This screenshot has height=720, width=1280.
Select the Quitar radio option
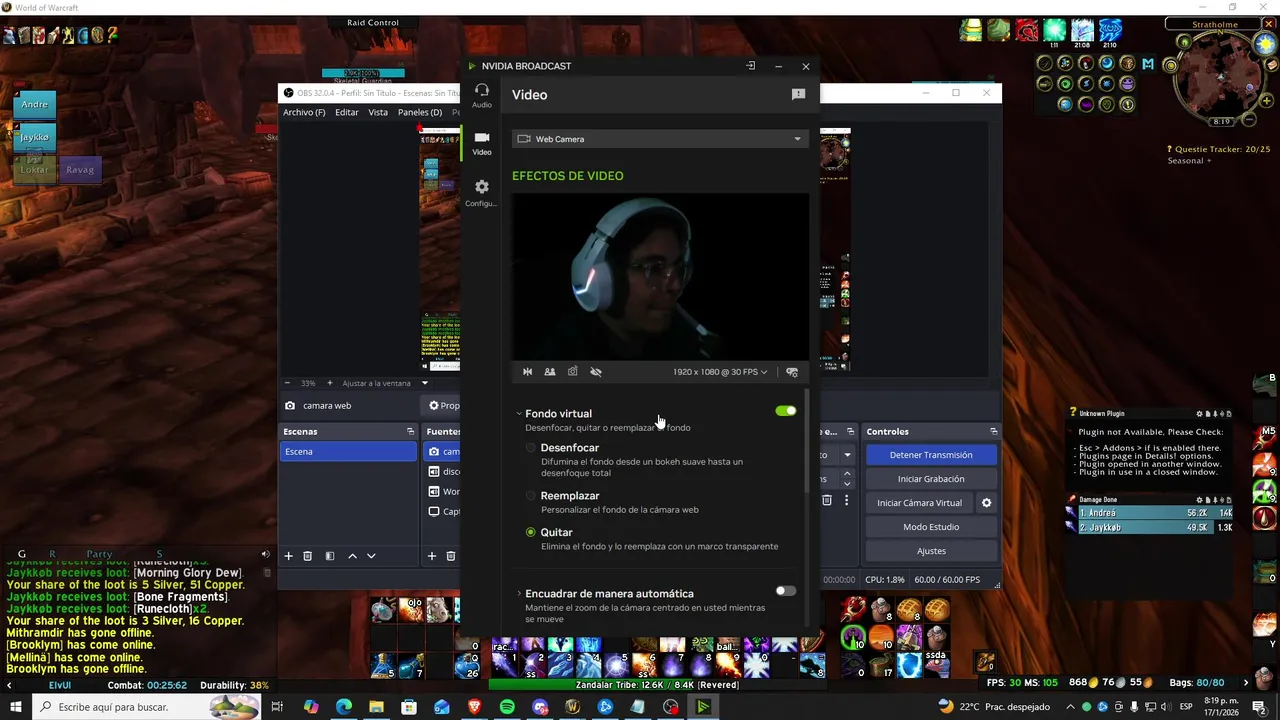(x=531, y=532)
